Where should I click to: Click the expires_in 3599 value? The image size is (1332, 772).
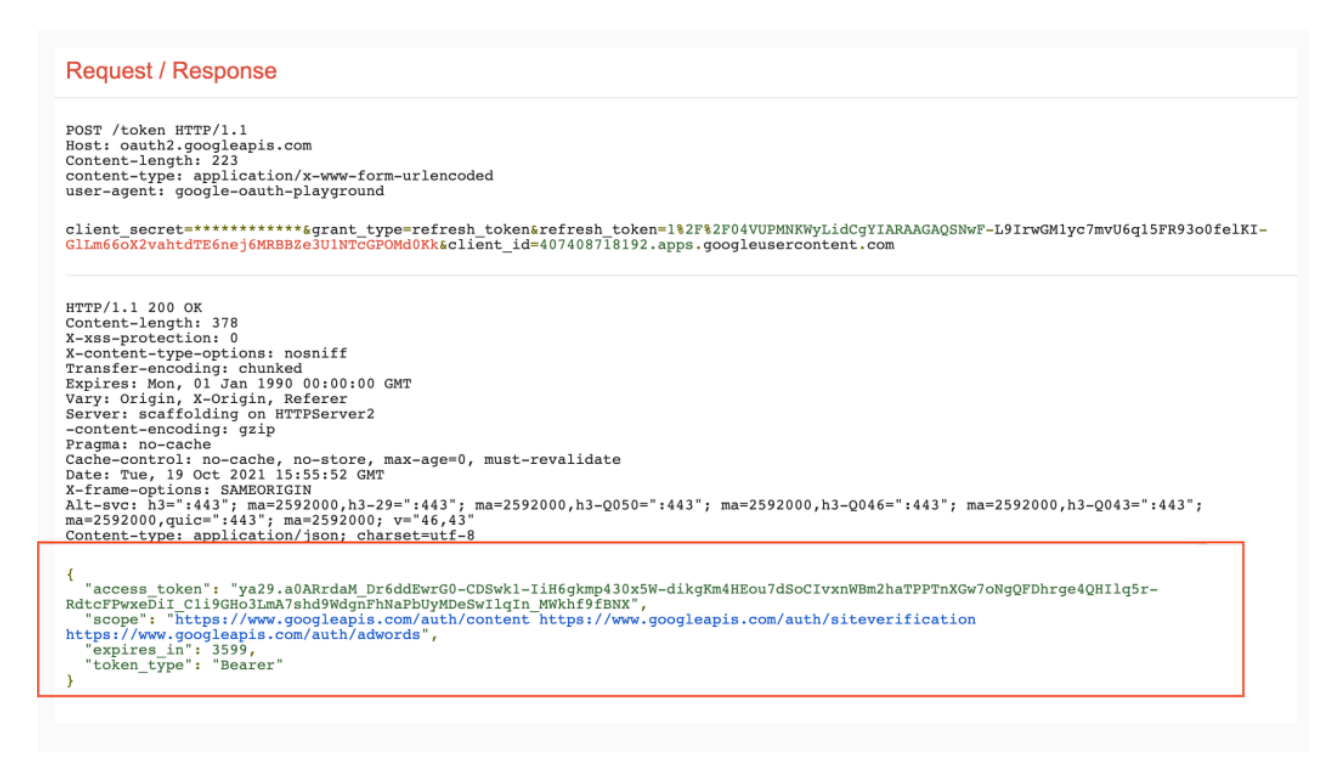point(233,649)
